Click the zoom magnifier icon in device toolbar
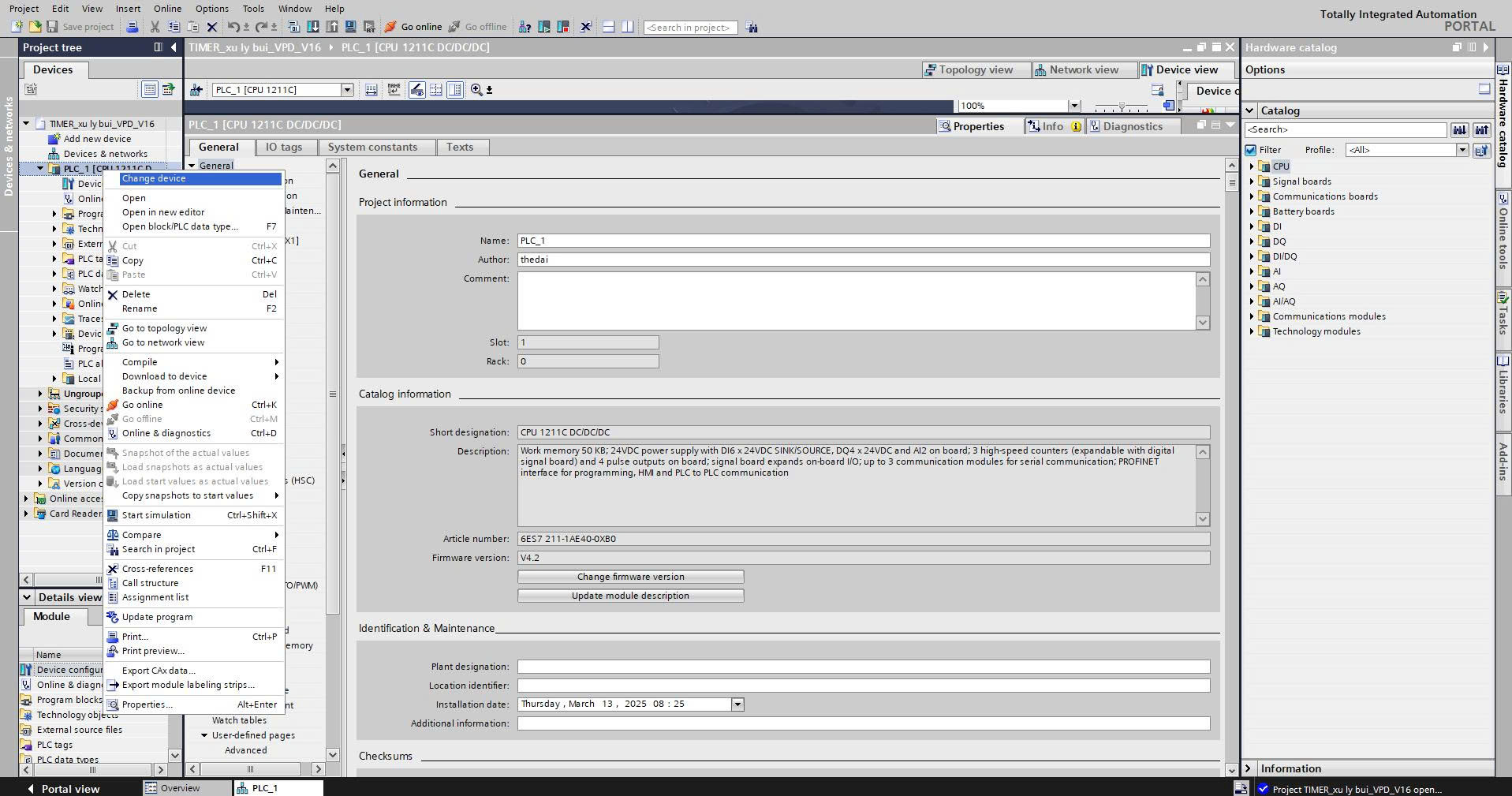 476,90
